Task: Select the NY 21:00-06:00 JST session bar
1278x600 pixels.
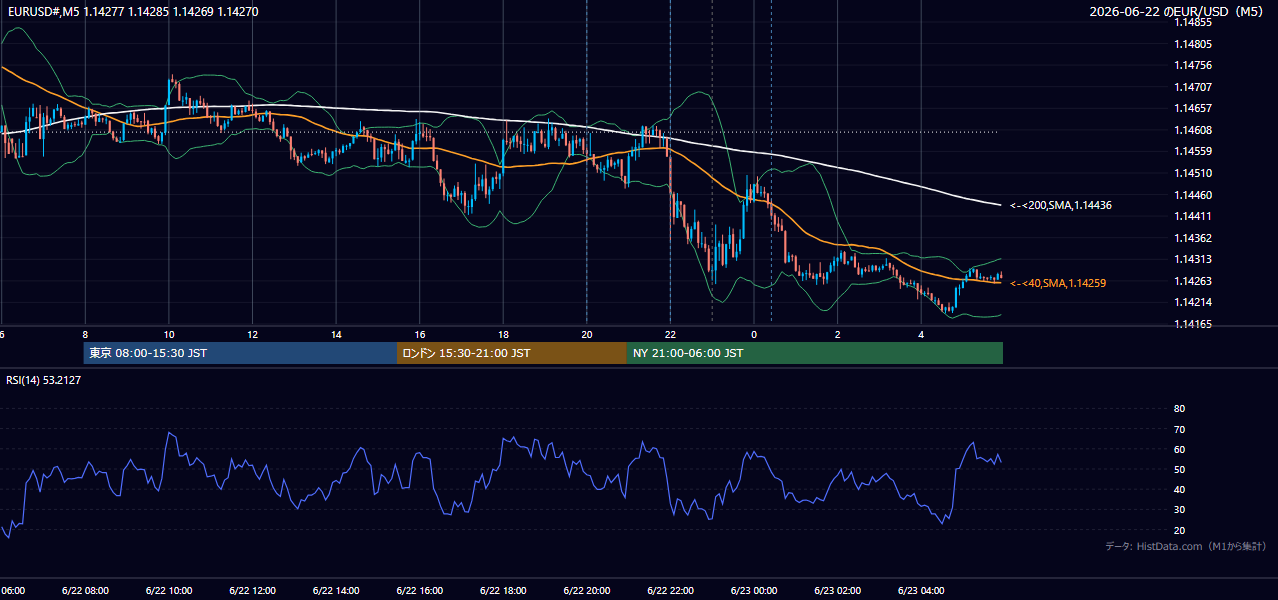Action: pyautogui.click(x=815, y=353)
